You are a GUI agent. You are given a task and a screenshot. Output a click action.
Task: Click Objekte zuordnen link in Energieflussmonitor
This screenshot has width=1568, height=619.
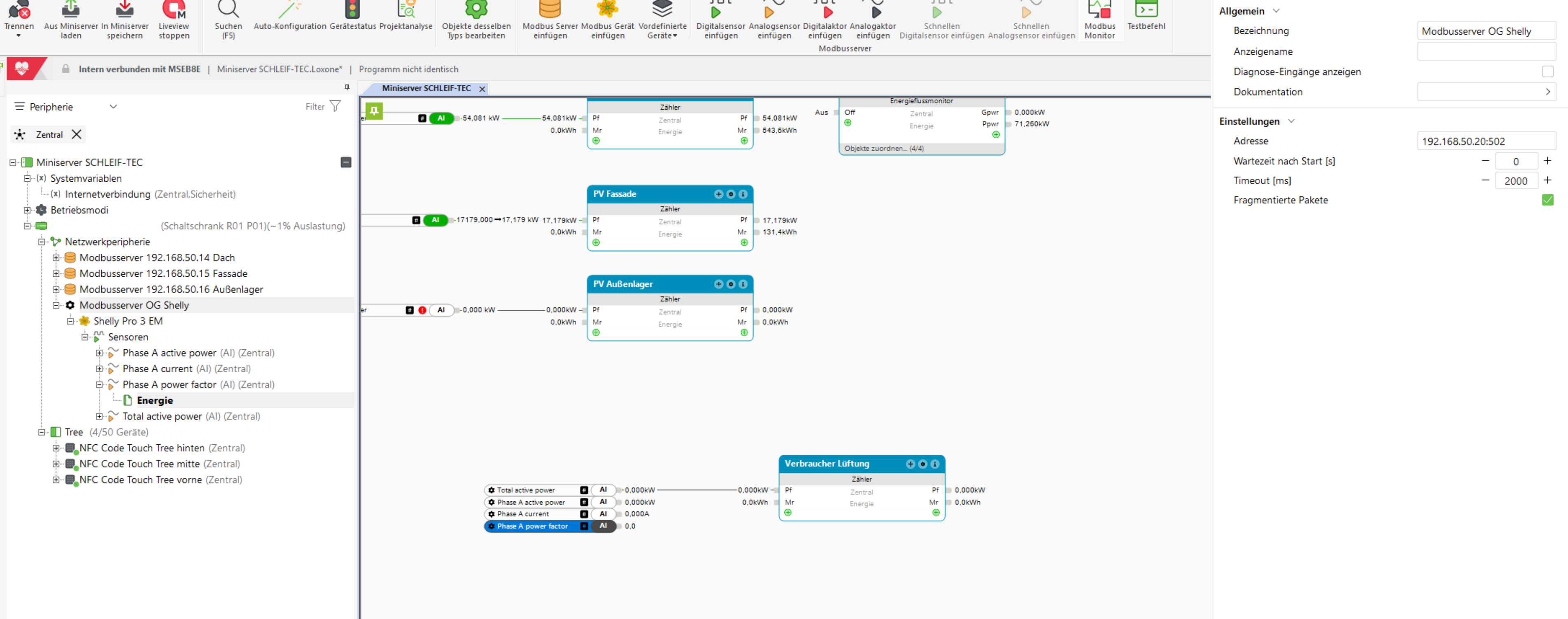(x=883, y=149)
